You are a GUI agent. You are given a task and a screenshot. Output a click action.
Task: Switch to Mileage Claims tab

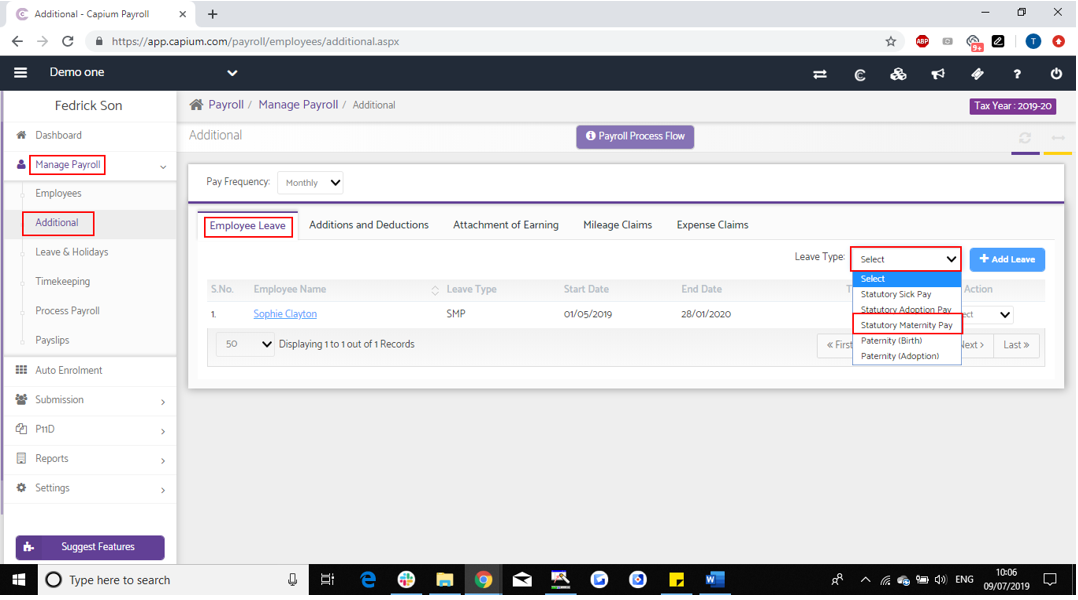point(617,225)
